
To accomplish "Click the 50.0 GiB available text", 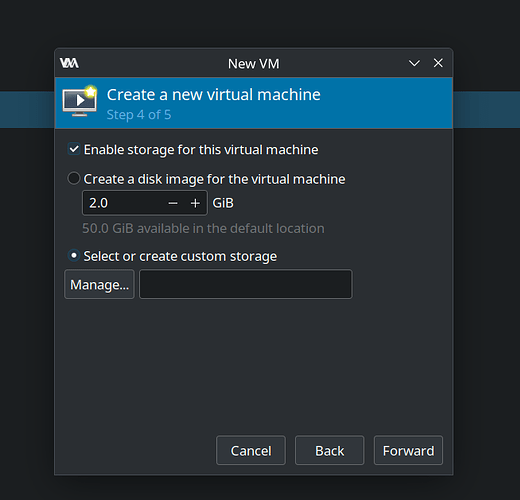I will coord(203,229).
